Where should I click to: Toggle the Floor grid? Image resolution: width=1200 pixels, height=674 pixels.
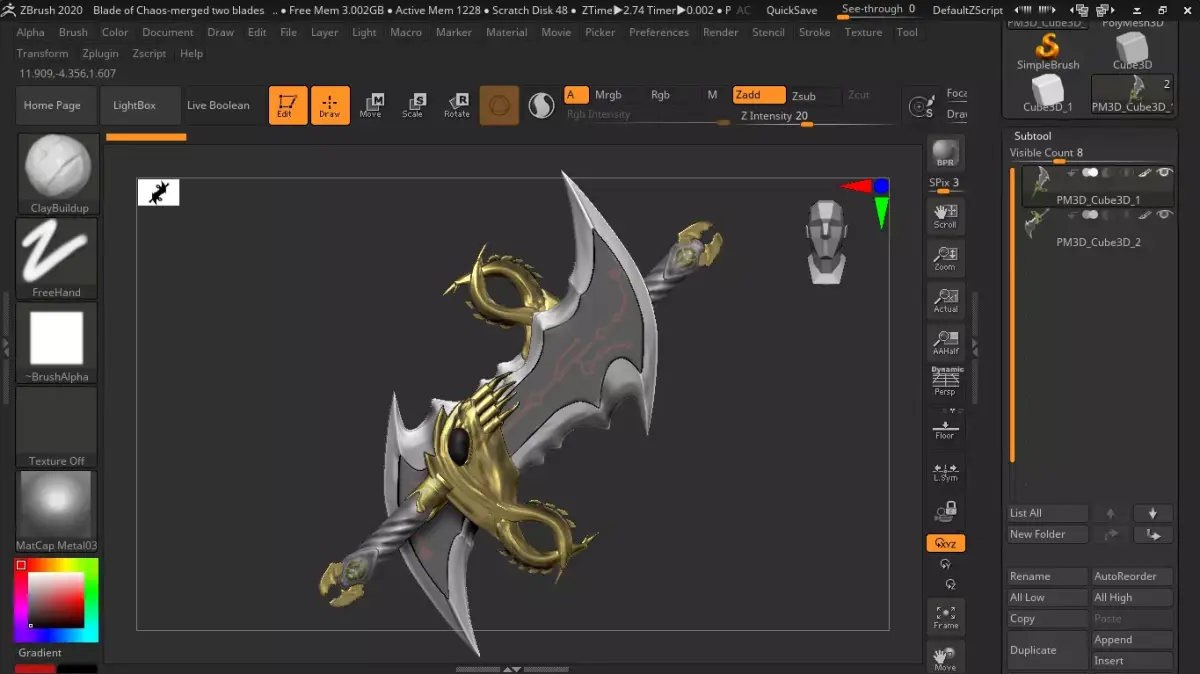tap(945, 427)
